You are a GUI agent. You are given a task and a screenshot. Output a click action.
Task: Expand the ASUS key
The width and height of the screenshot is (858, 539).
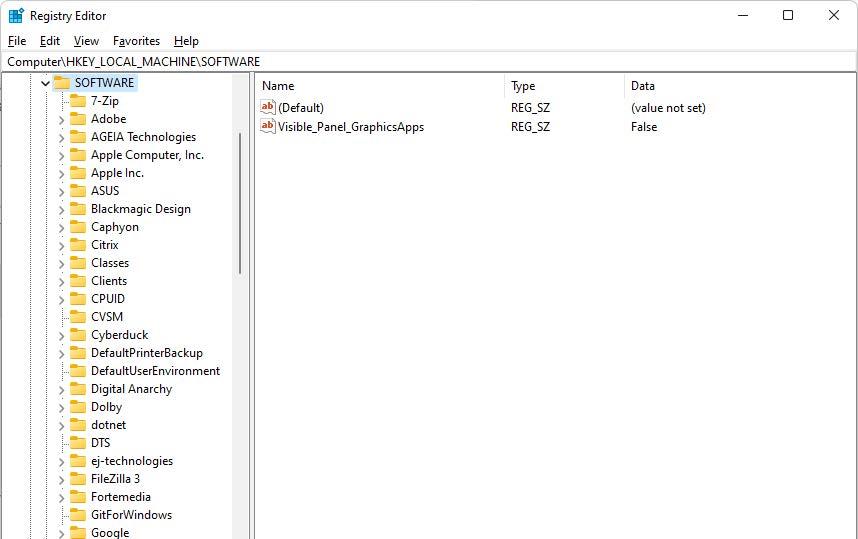[61, 192]
